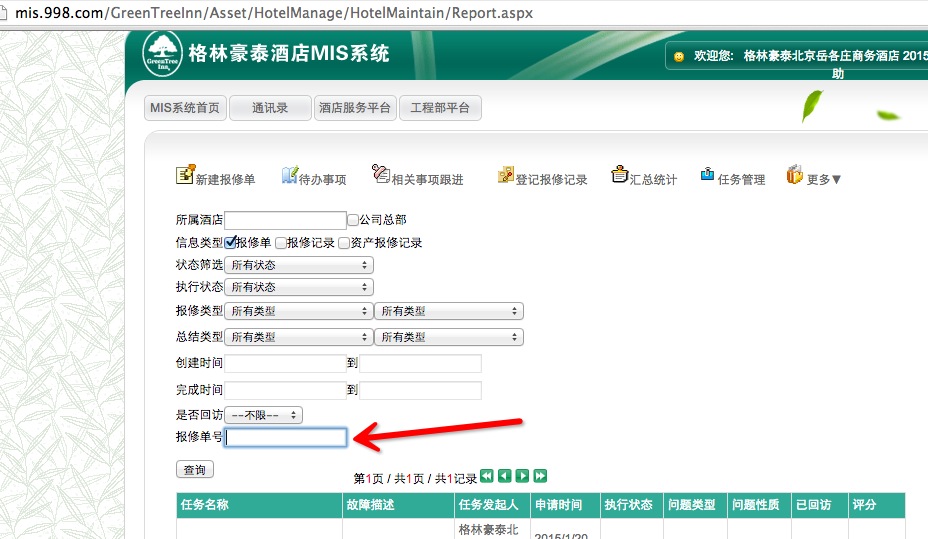Screen dimensions: 928x539
Task: Click the 任务发起人 column header
Action: [492, 505]
